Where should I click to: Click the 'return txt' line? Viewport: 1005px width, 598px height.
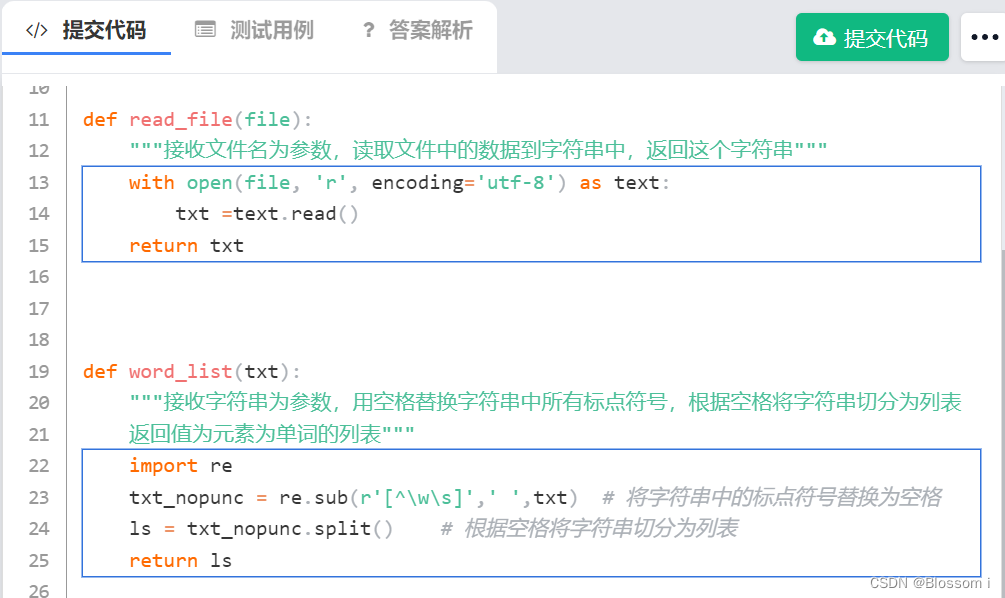coord(187,246)
